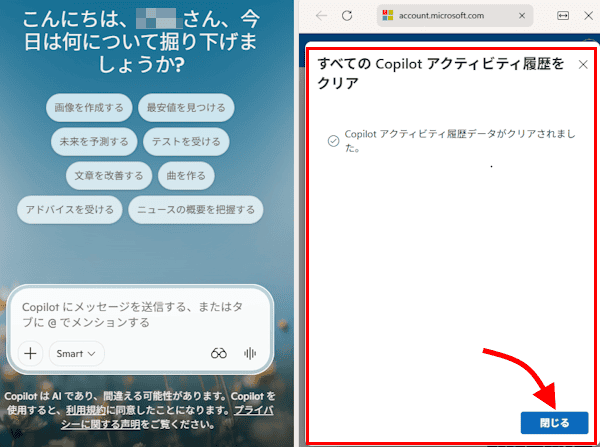Click the checkmark success icon in dialog

333,141
